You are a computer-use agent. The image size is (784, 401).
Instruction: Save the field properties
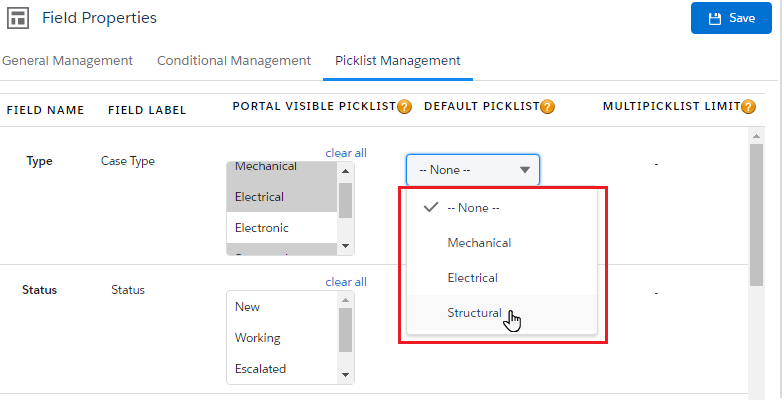[x=731, y=19]
